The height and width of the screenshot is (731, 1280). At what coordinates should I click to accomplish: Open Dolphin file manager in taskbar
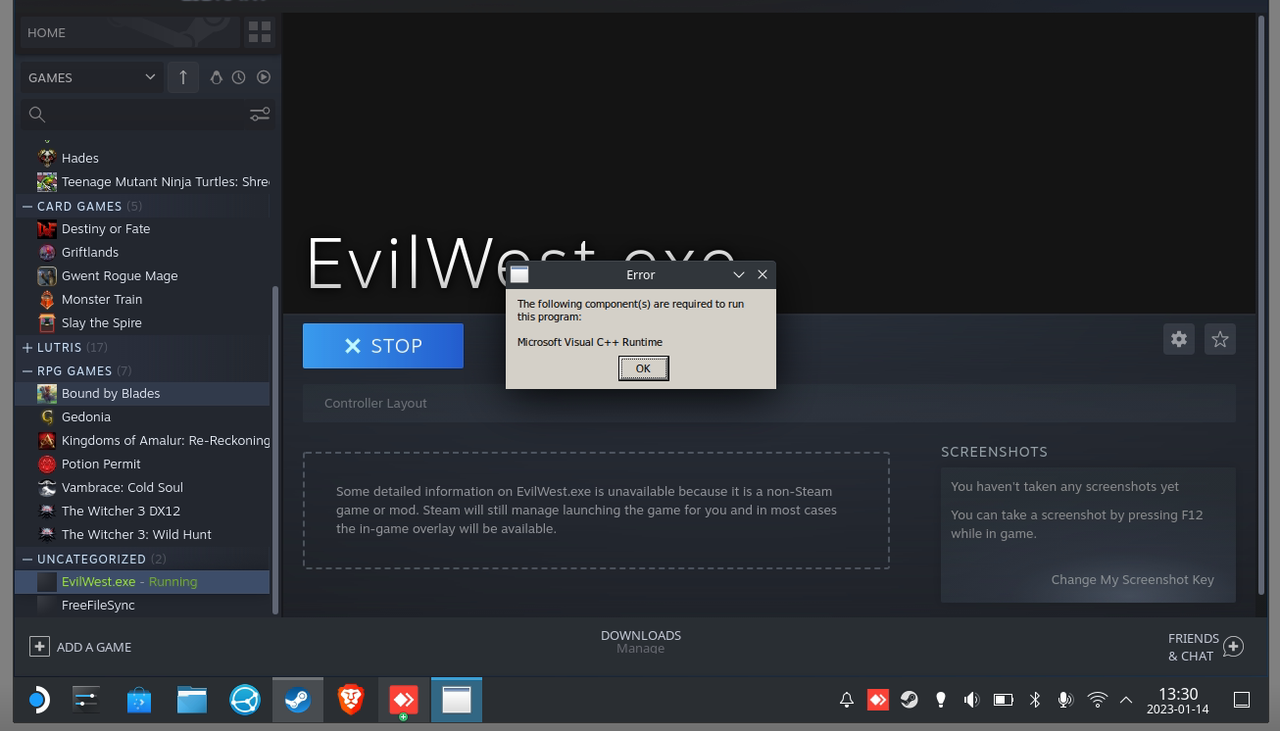pos(191,700)
